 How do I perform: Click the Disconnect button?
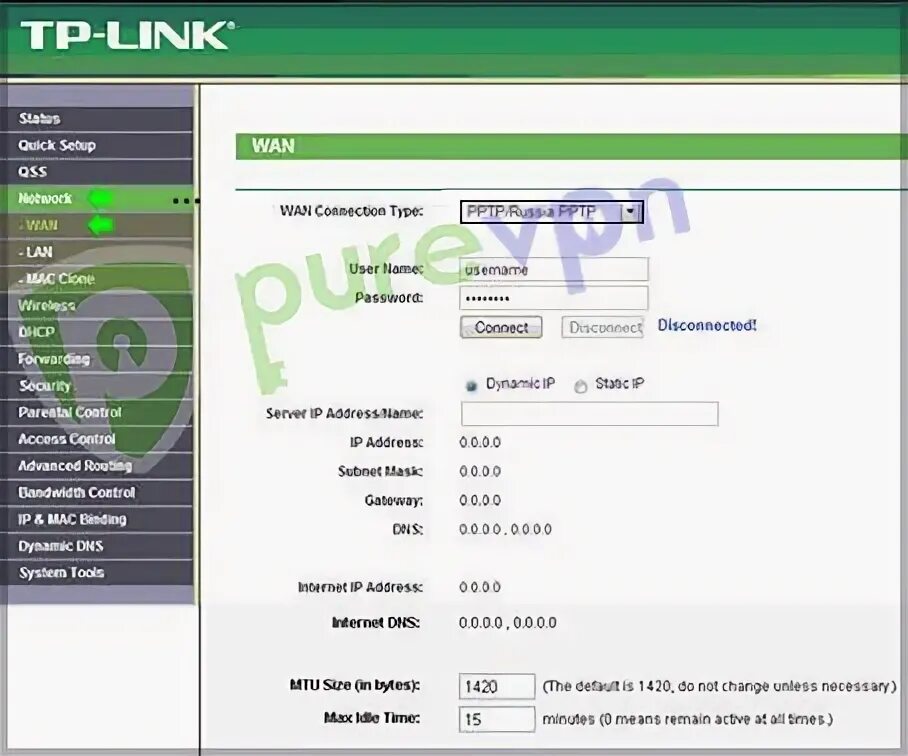[603, 327]
